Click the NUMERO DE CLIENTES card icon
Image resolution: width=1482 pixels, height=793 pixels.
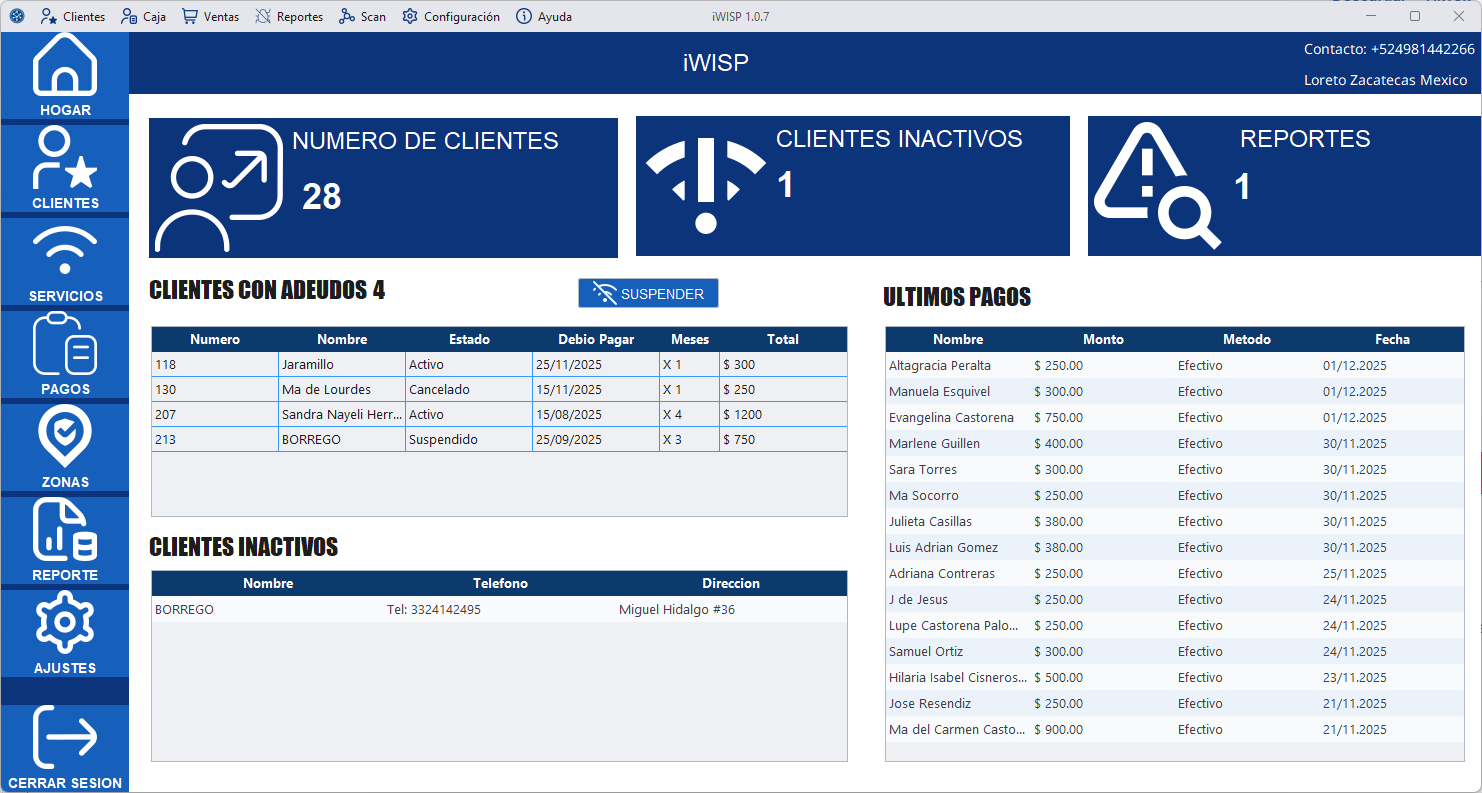pyautogui.click(x=215, y=186)
